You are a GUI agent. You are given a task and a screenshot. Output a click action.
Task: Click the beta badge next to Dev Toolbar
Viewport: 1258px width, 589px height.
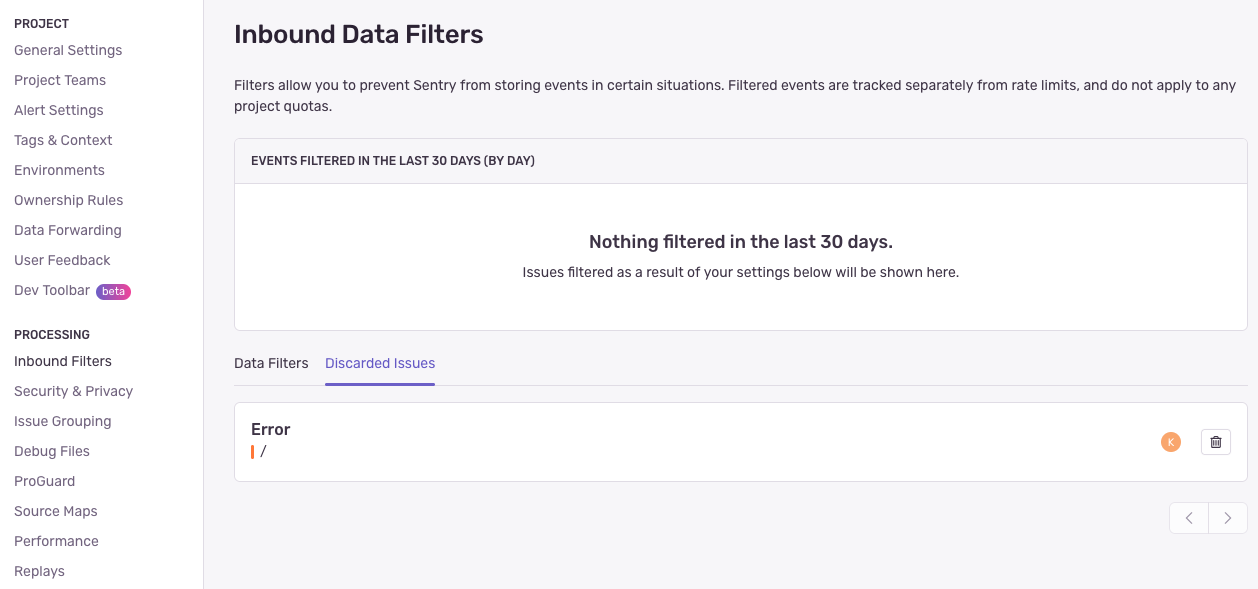[x=113, y=292]
